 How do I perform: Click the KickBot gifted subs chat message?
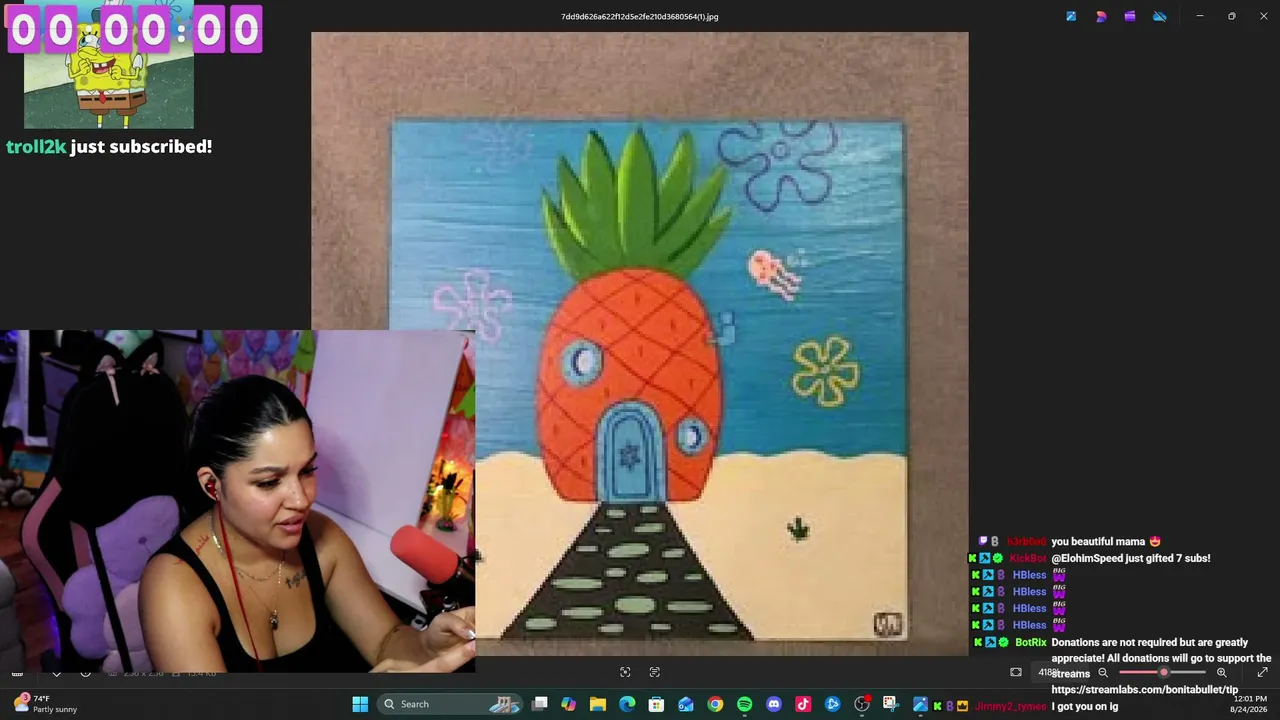tap(1131, 558)
